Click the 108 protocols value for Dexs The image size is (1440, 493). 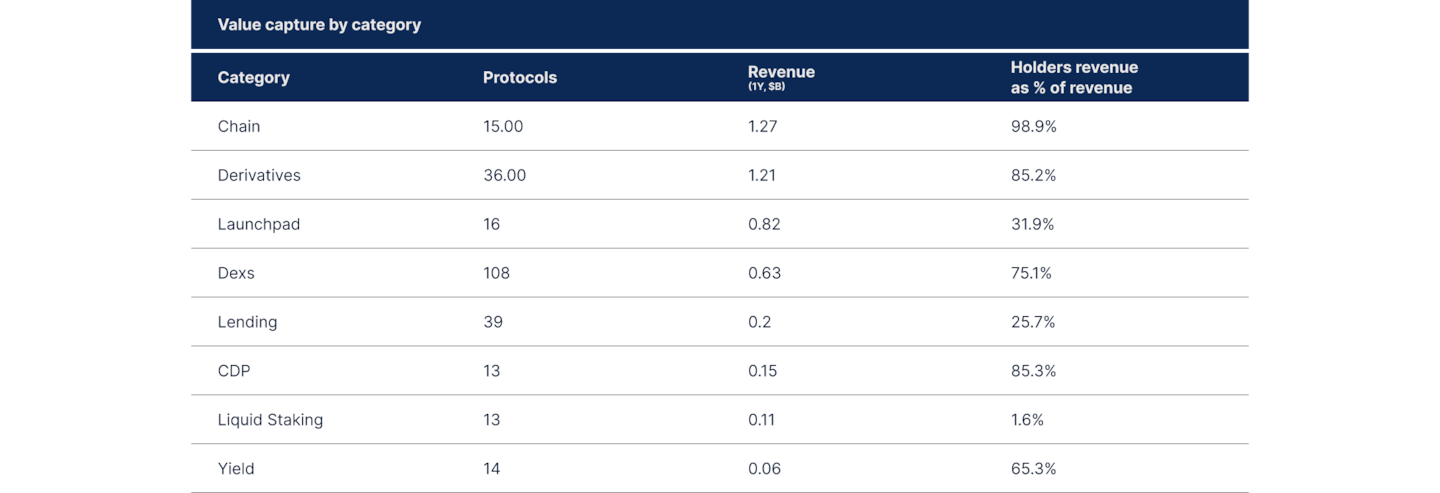(x=496, y=273)
